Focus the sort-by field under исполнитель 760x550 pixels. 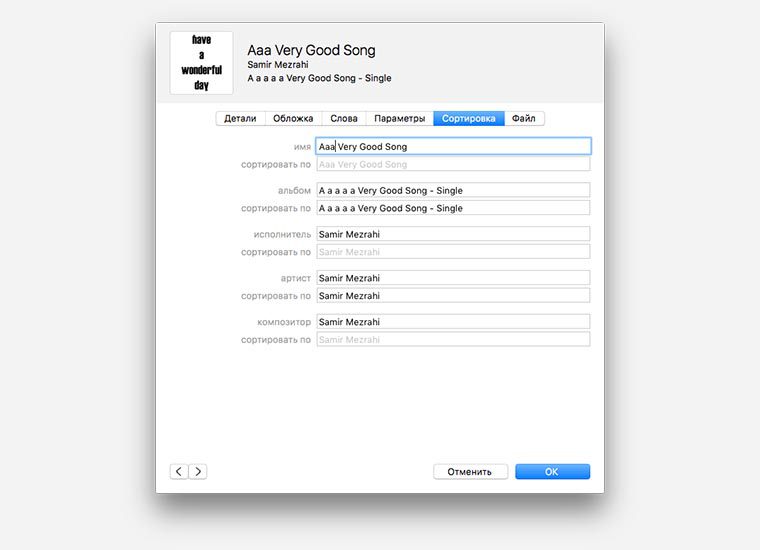(452, 252)
